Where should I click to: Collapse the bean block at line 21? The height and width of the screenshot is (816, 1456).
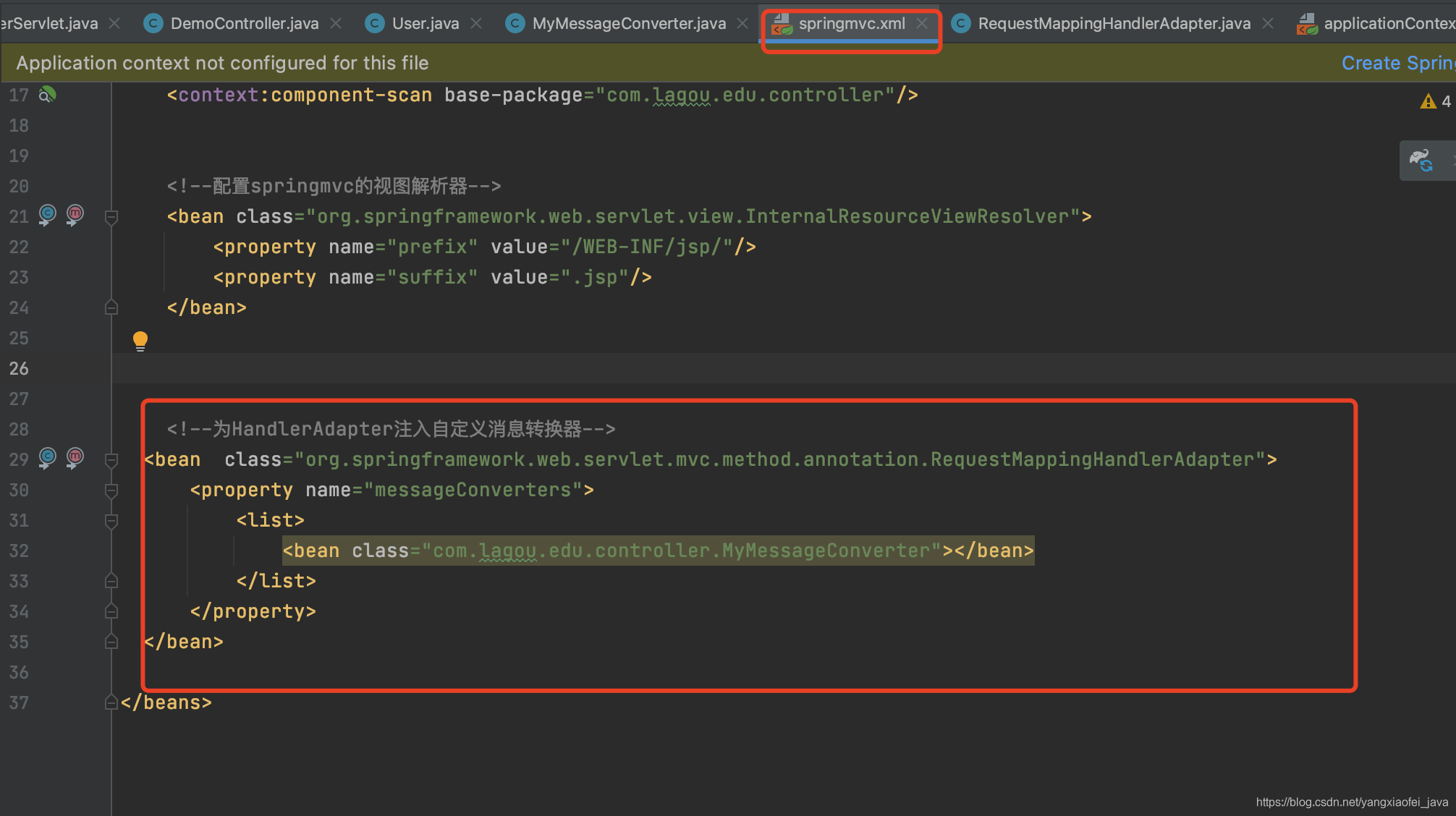tap(111, 217)
